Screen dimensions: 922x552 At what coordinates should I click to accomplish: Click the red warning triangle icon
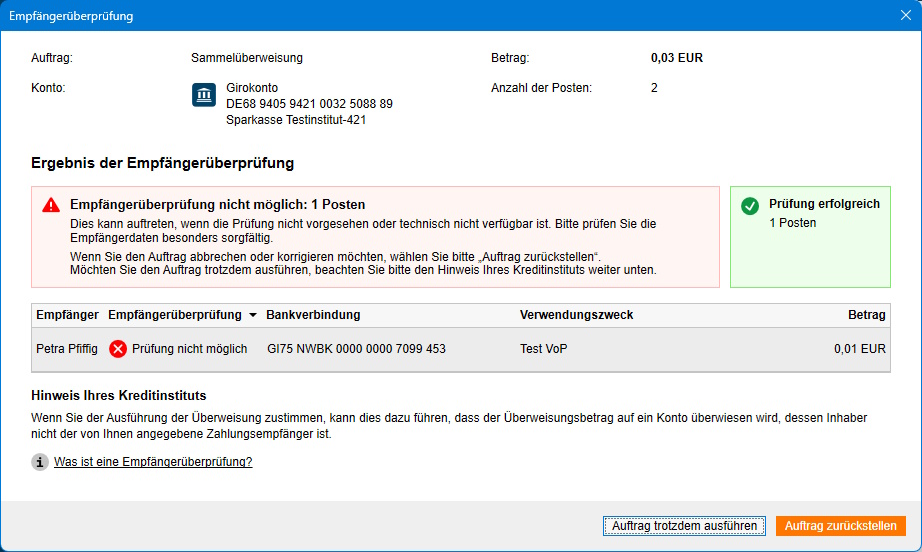(x=51, y=205)
